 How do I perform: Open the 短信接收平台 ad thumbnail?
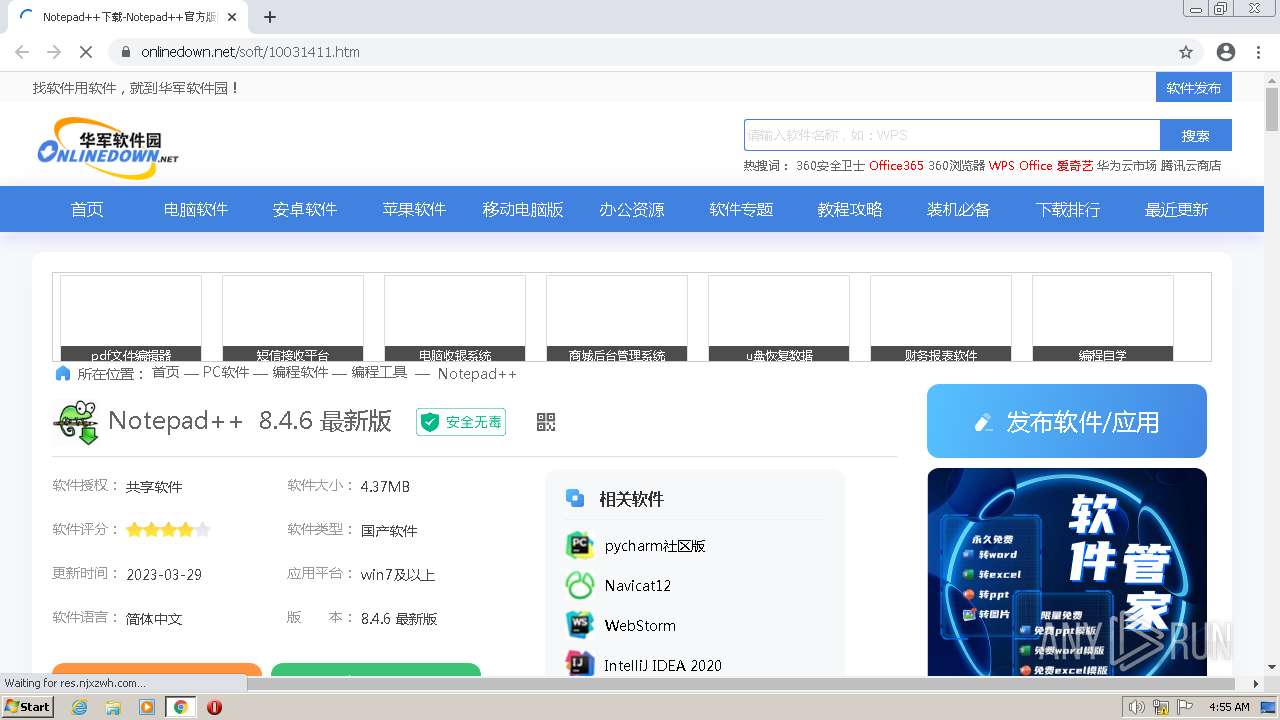pos(293,318)
